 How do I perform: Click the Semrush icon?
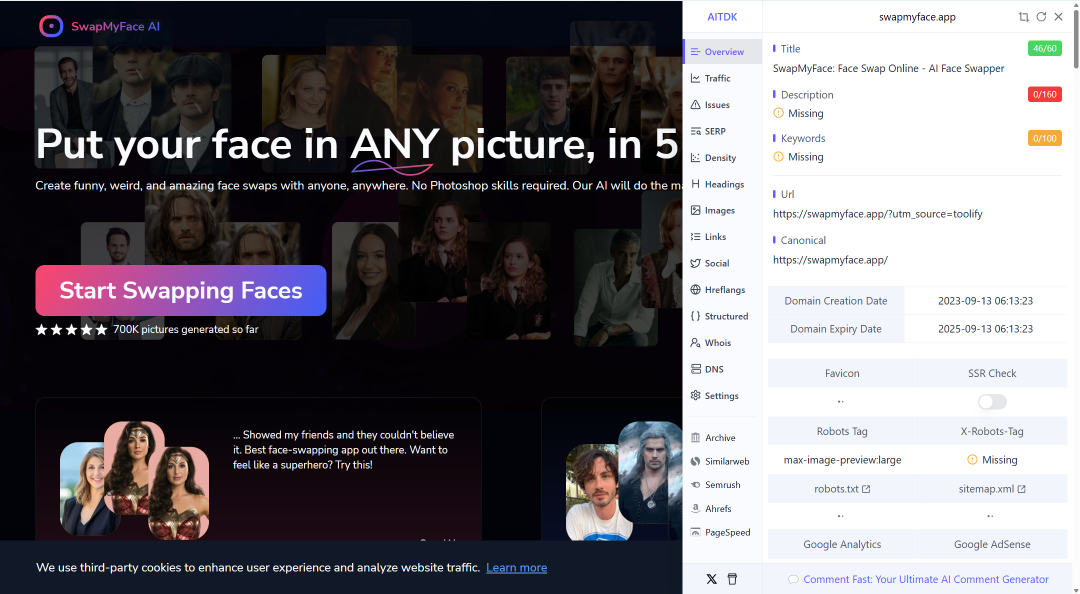tap(696, 484)
